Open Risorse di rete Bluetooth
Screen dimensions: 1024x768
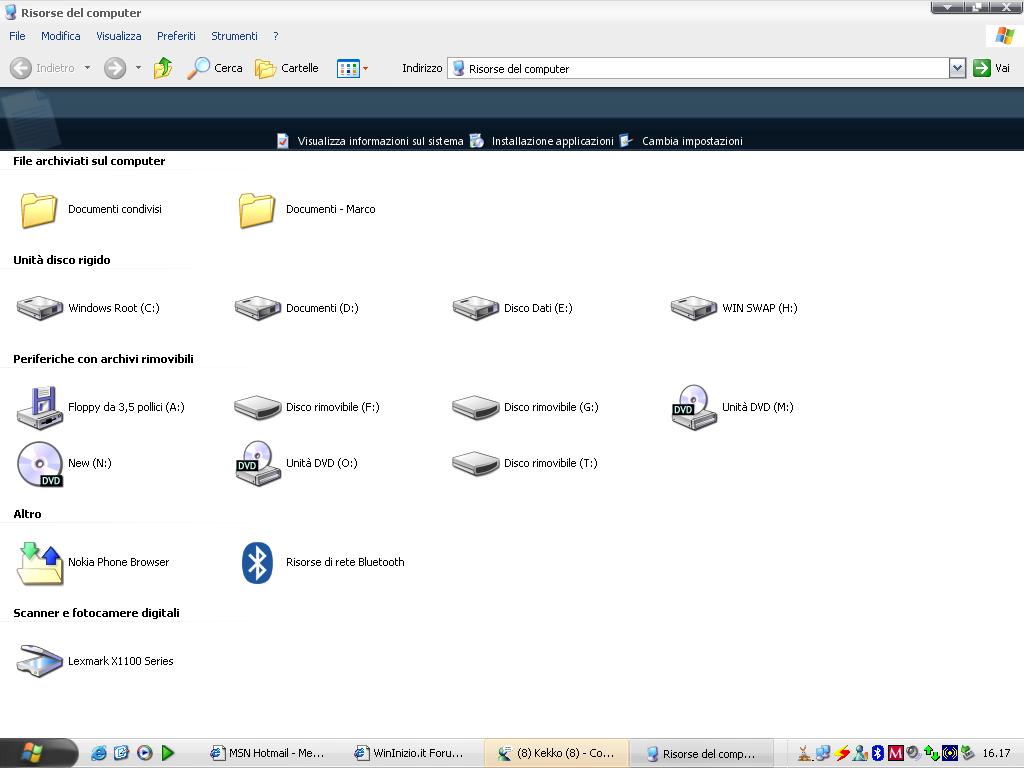click(258, 562)
